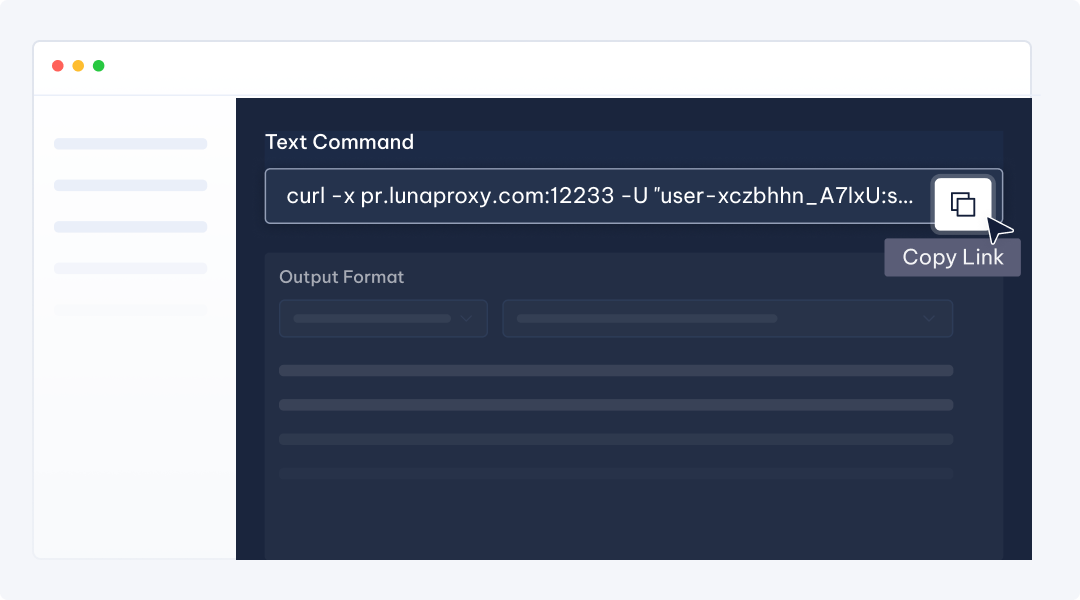This screenshot has width=1080, height=600.
Task: Select the first sidebar menu item
Action: click(x=130, y=144)
